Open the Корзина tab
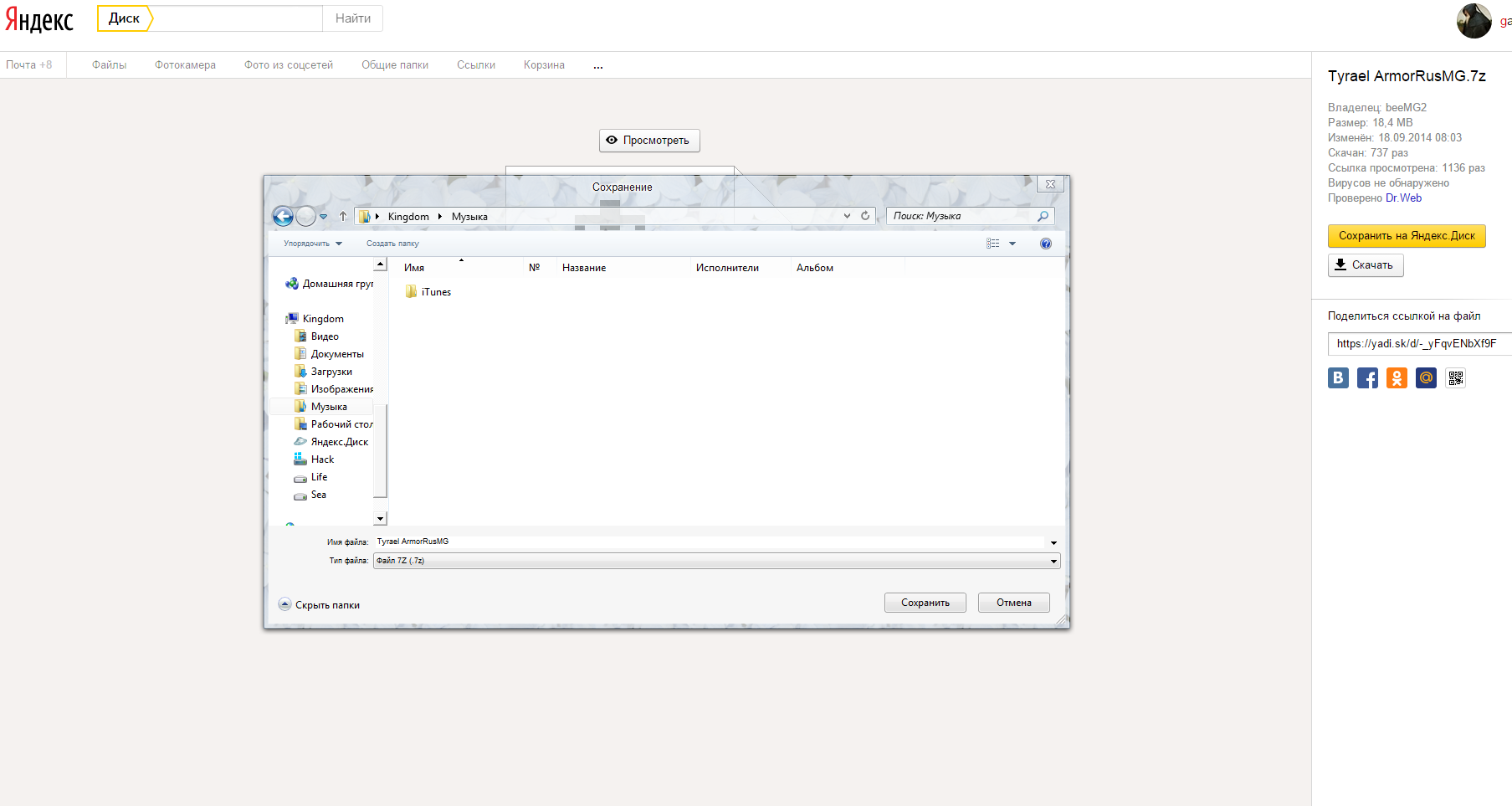The width and height of the screenshot is (1512, 806). tap(544, 65)
